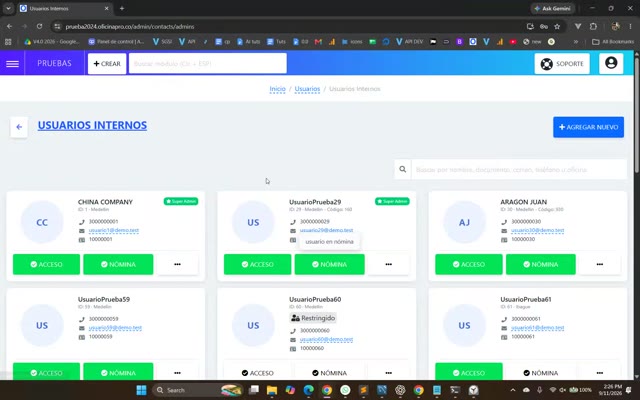Click envelope icon on ARAGON JUAN card
This screenshot has width=640, height=400.
(504, 231)
